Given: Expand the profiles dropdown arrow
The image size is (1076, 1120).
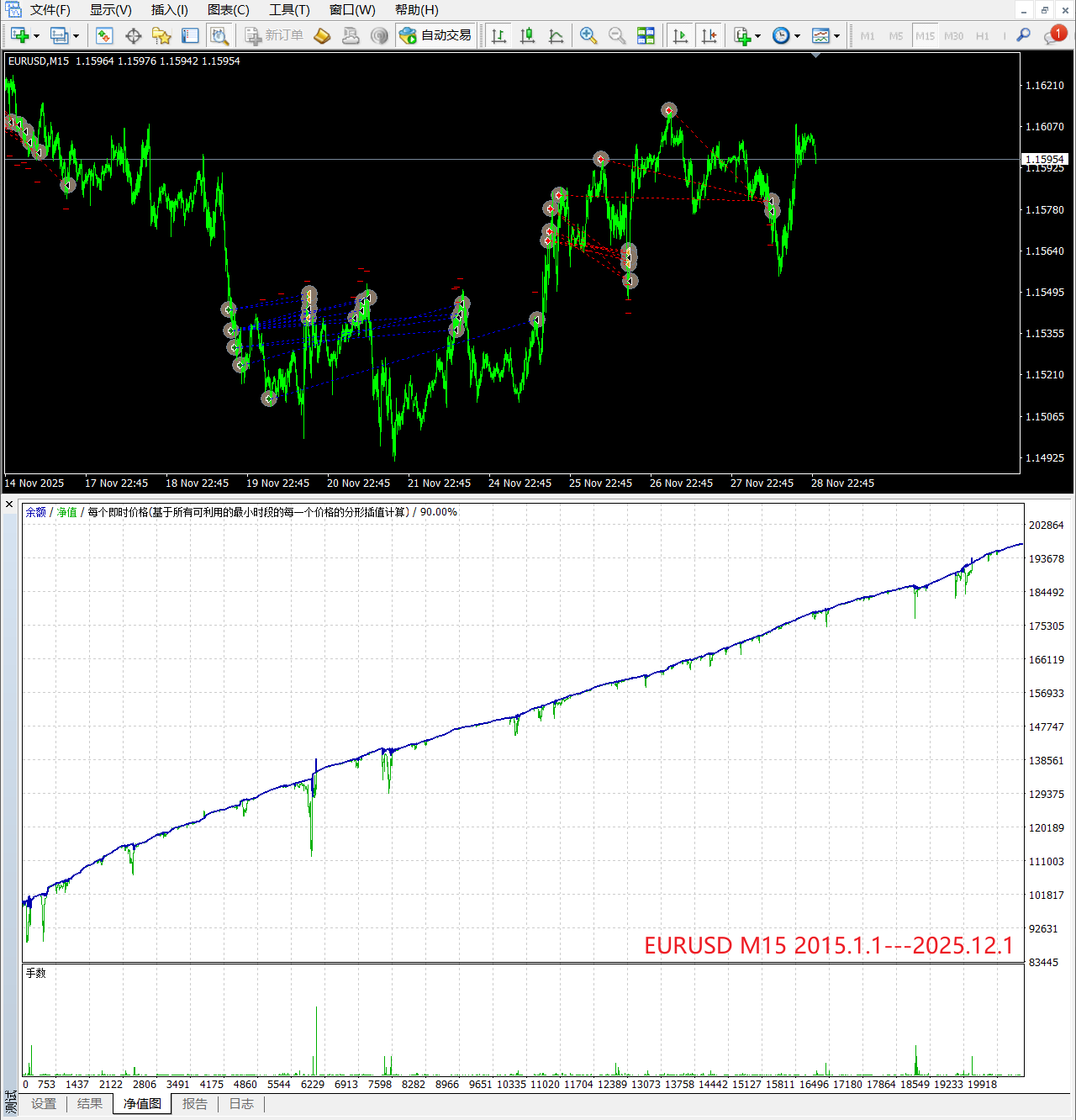Looking at the screenshot, I should click(x=76, y=36).
